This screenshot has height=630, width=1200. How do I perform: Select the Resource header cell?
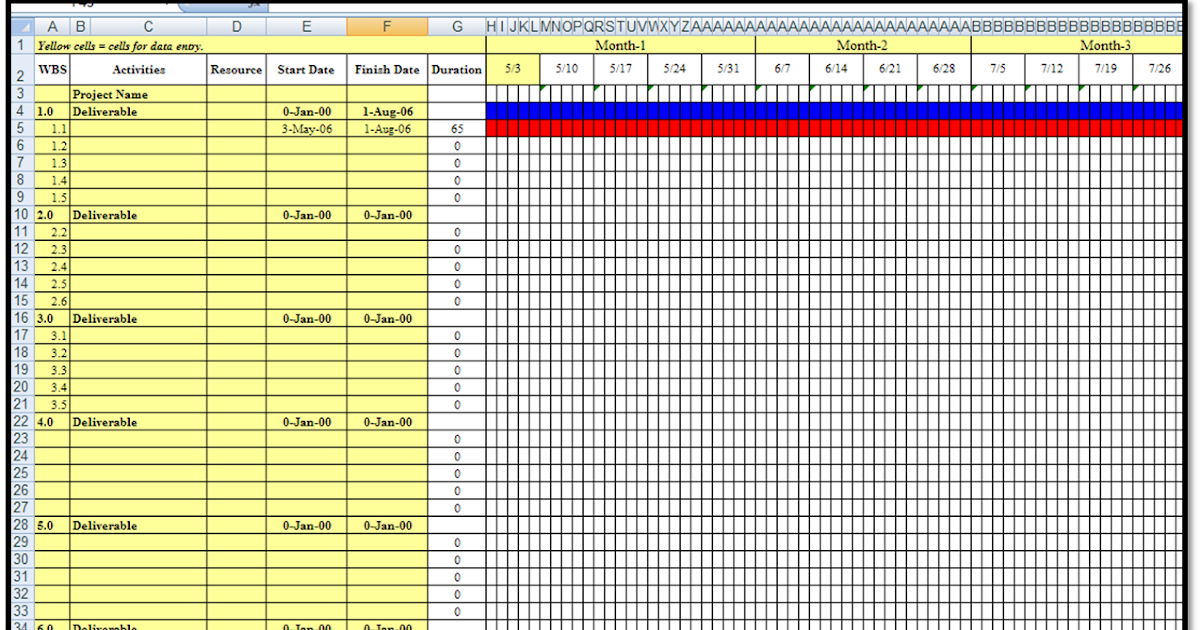[x=236, y=70]
